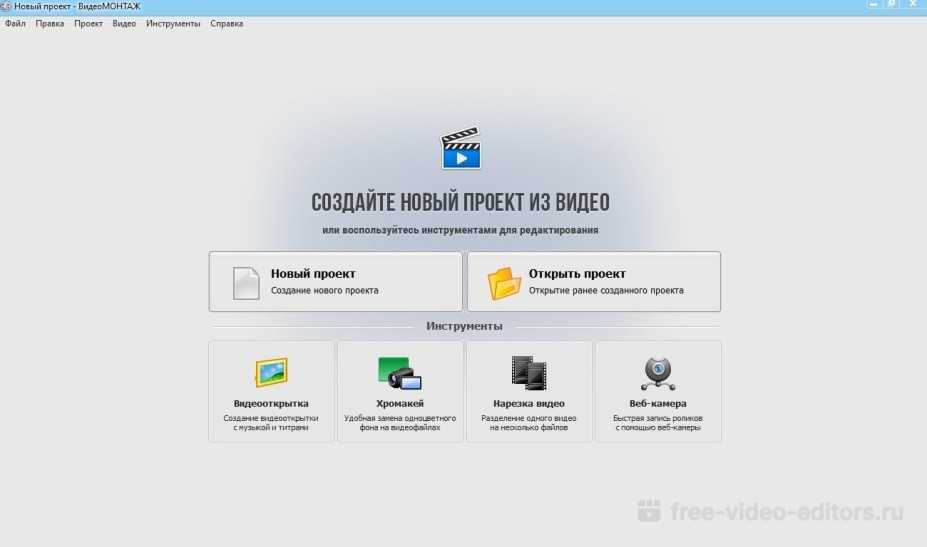Open the Инструменты menu
Screen dimensions: 927x547
click(173, 23)
